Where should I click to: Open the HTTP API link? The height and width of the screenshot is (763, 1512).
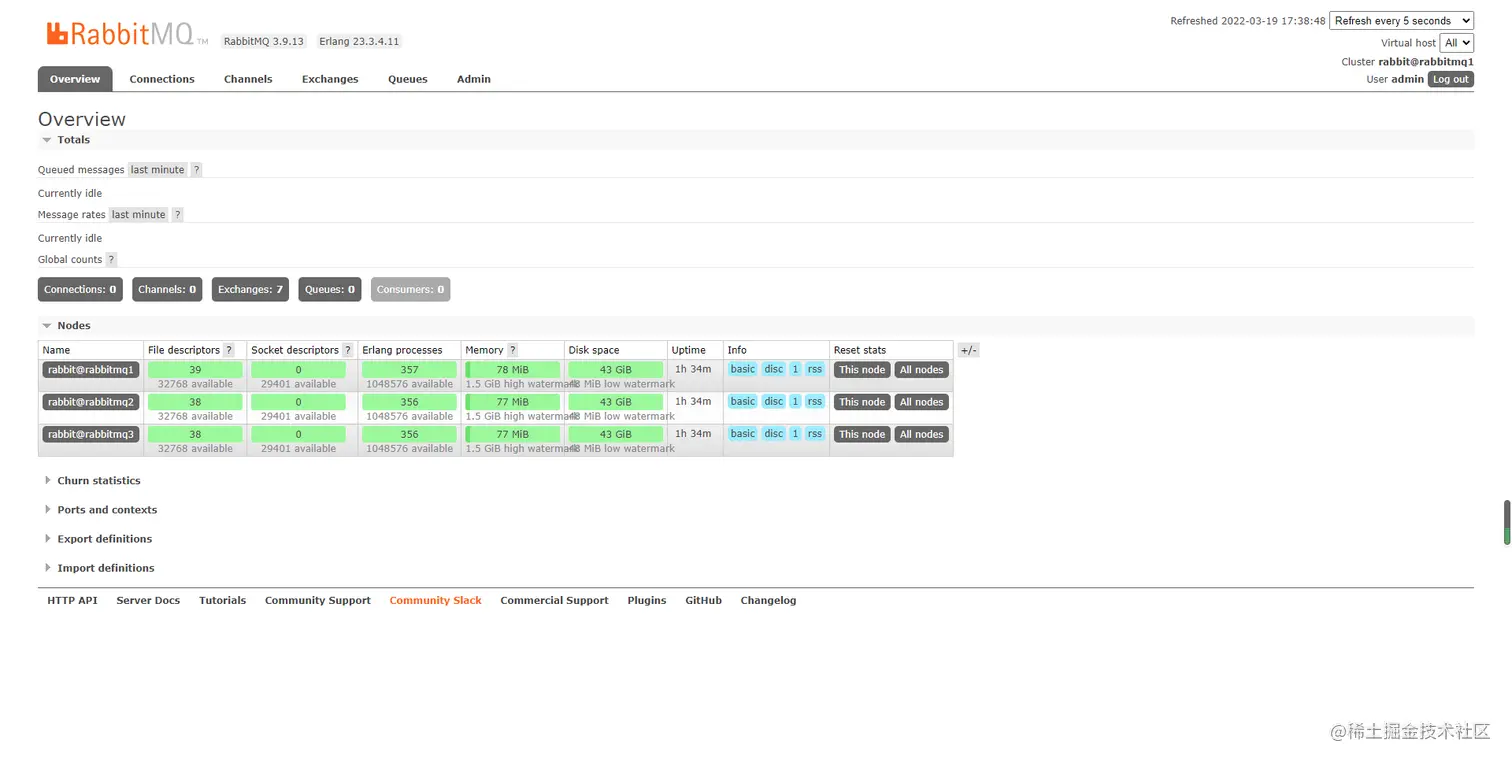pos(72,601)
